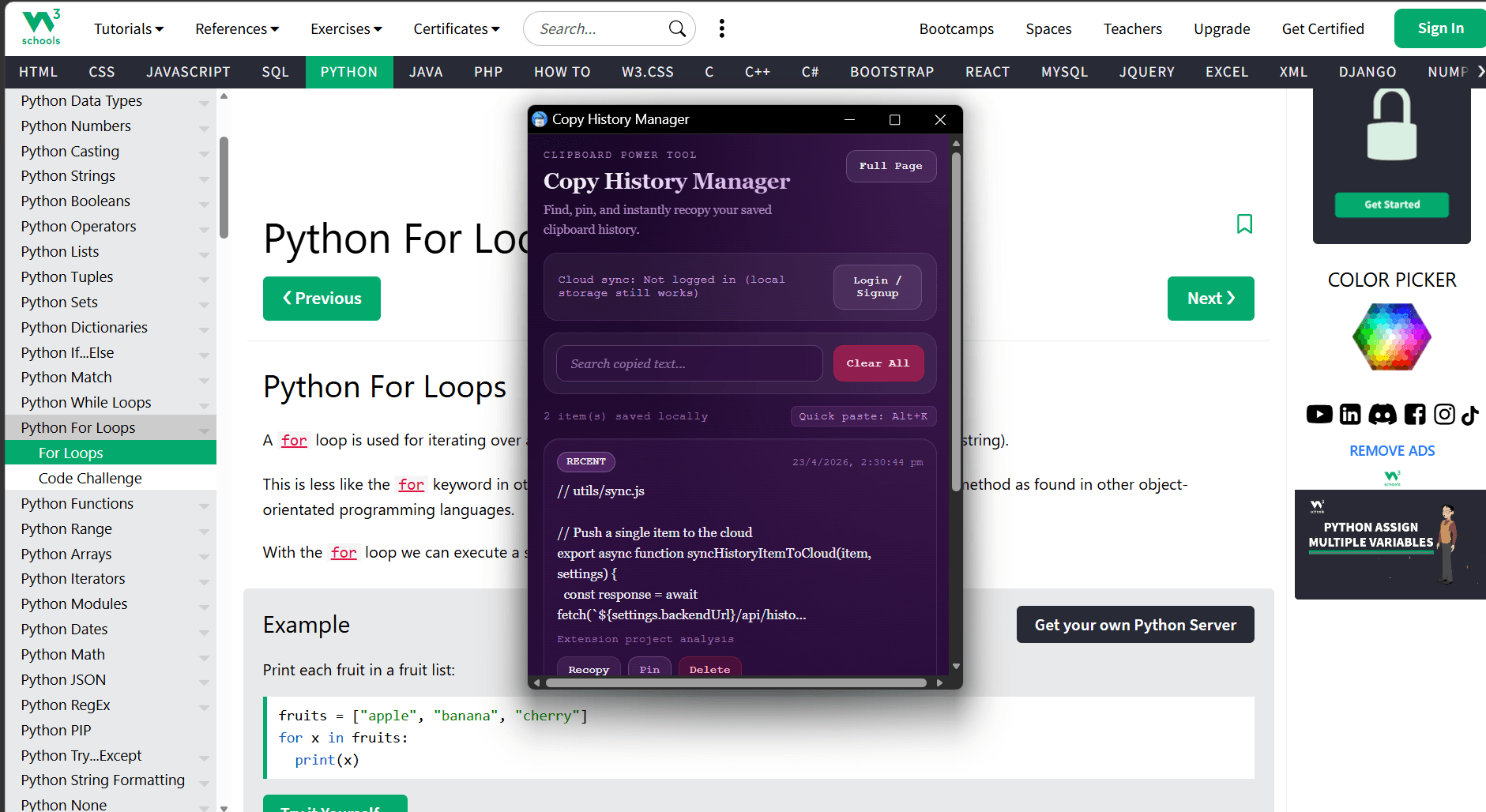
Task: Focus the Search copied text field
Action: pyautogui.click(x=690, y=363)
